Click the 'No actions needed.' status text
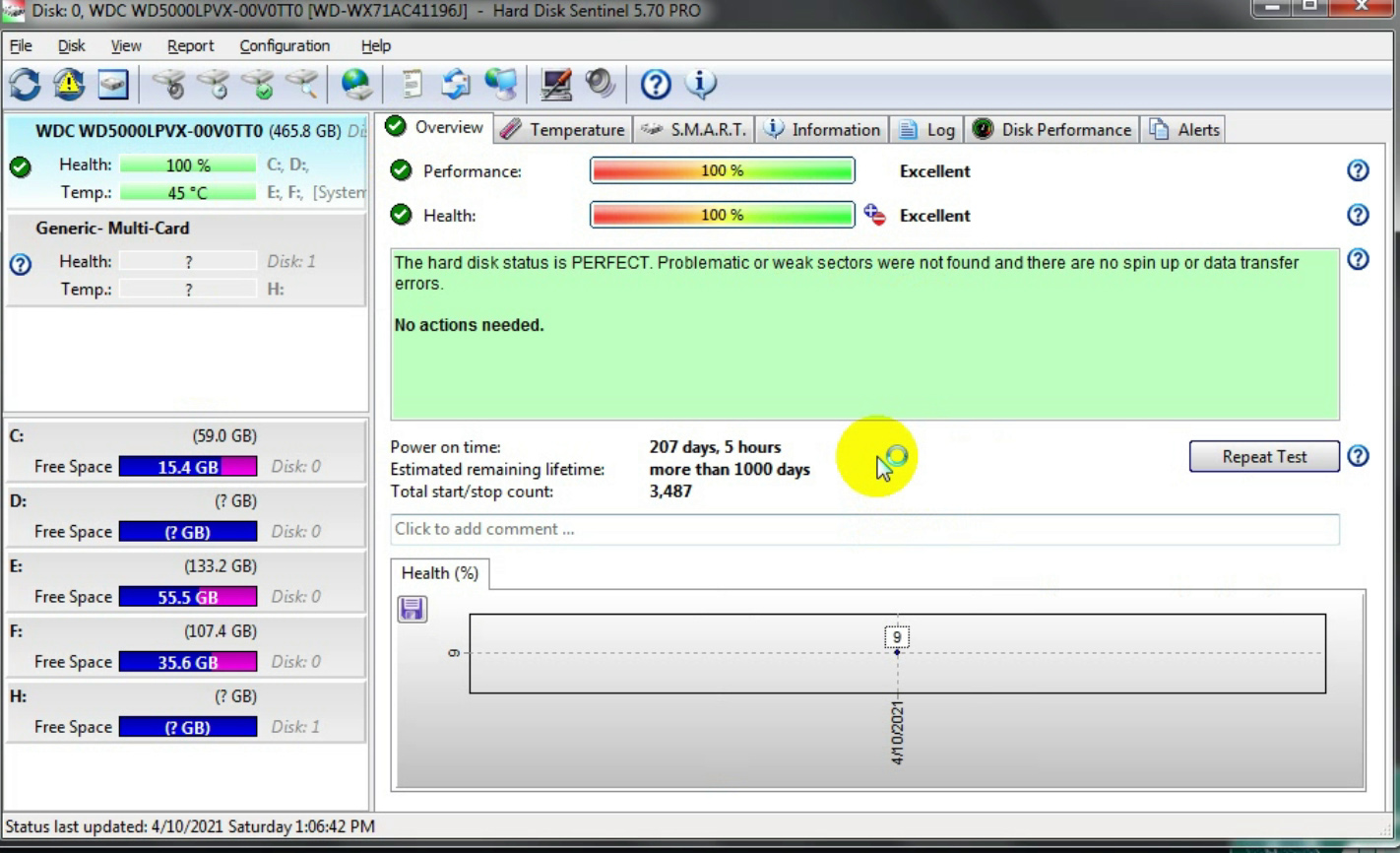Screen dimensions: 1400x853 [x=469, y=325]
